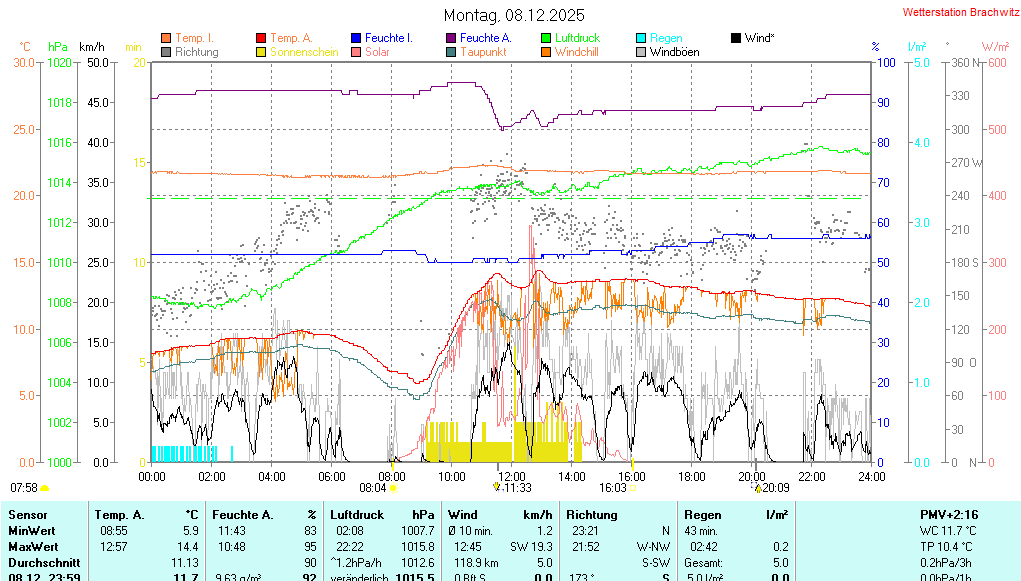
Task: Click the Luftdruck column header in table
Action: pyautogui.click(x=356, y=514)
